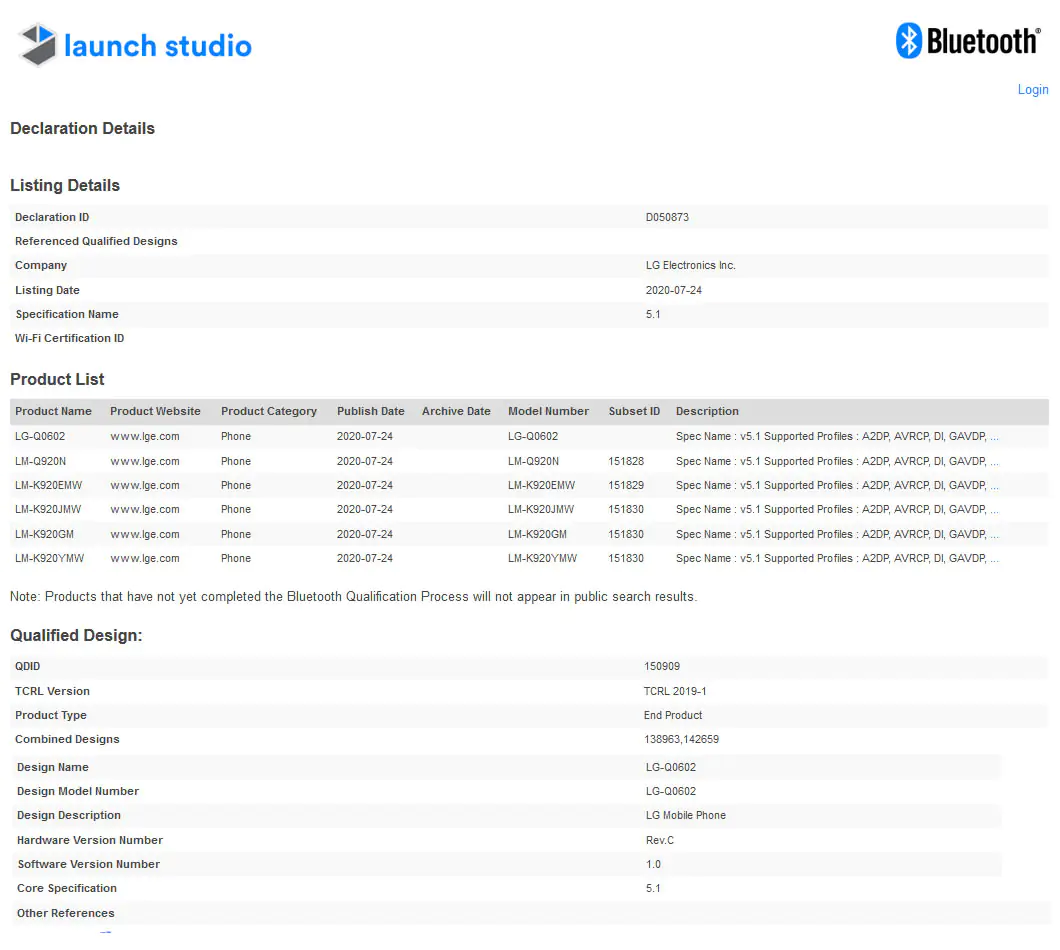Click the Qualified Design heading
Viewport: 1060px width, 950px height.
(x=76, y=636)
